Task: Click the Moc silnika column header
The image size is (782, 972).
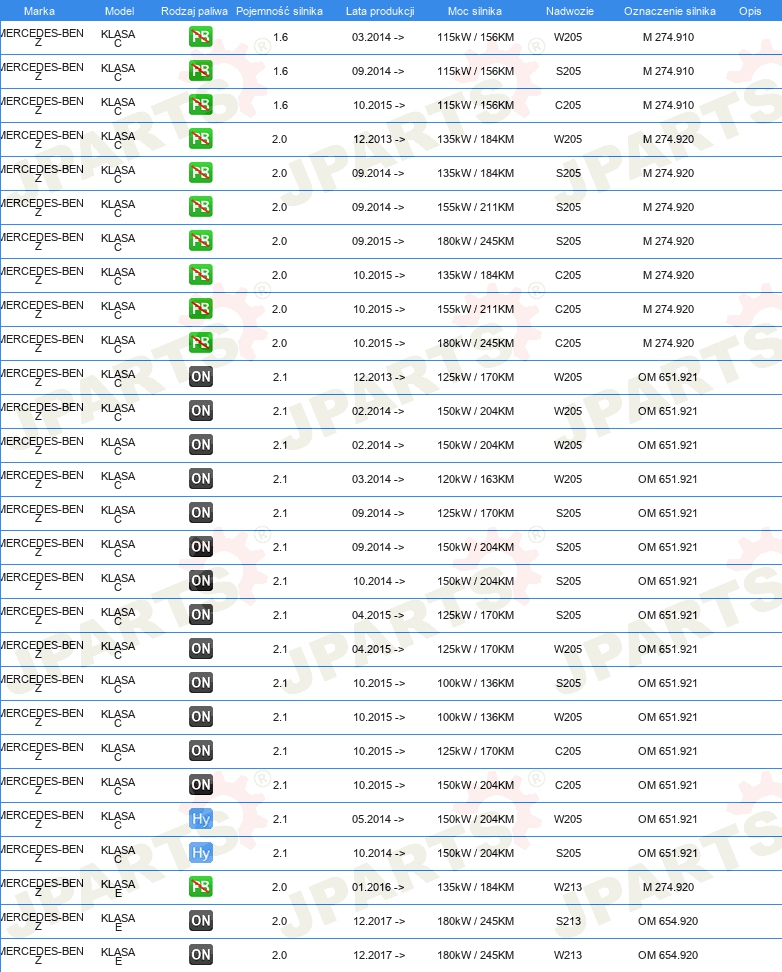Action: point(474,11)
